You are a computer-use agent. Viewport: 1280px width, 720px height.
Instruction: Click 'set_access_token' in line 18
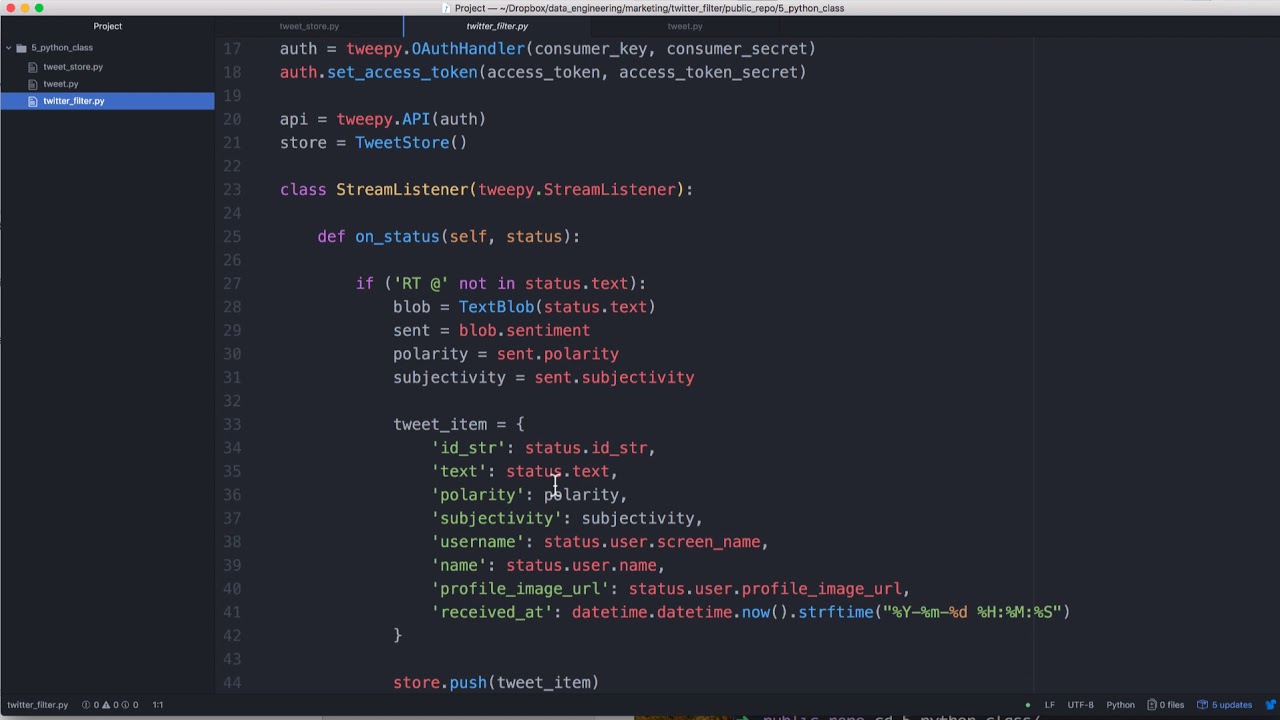tap(402, 72)
